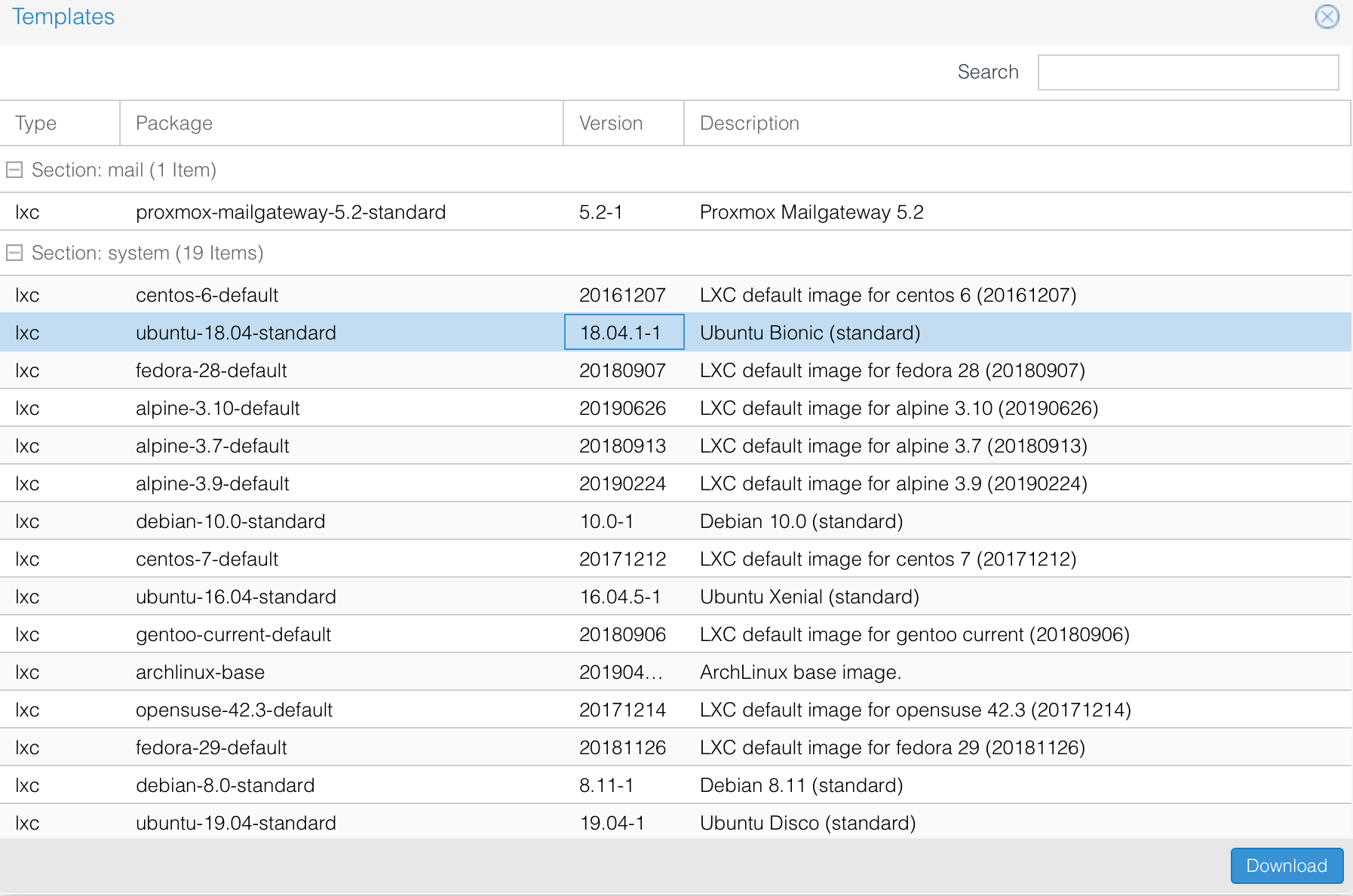Click the Search input field

(1188, 72)
